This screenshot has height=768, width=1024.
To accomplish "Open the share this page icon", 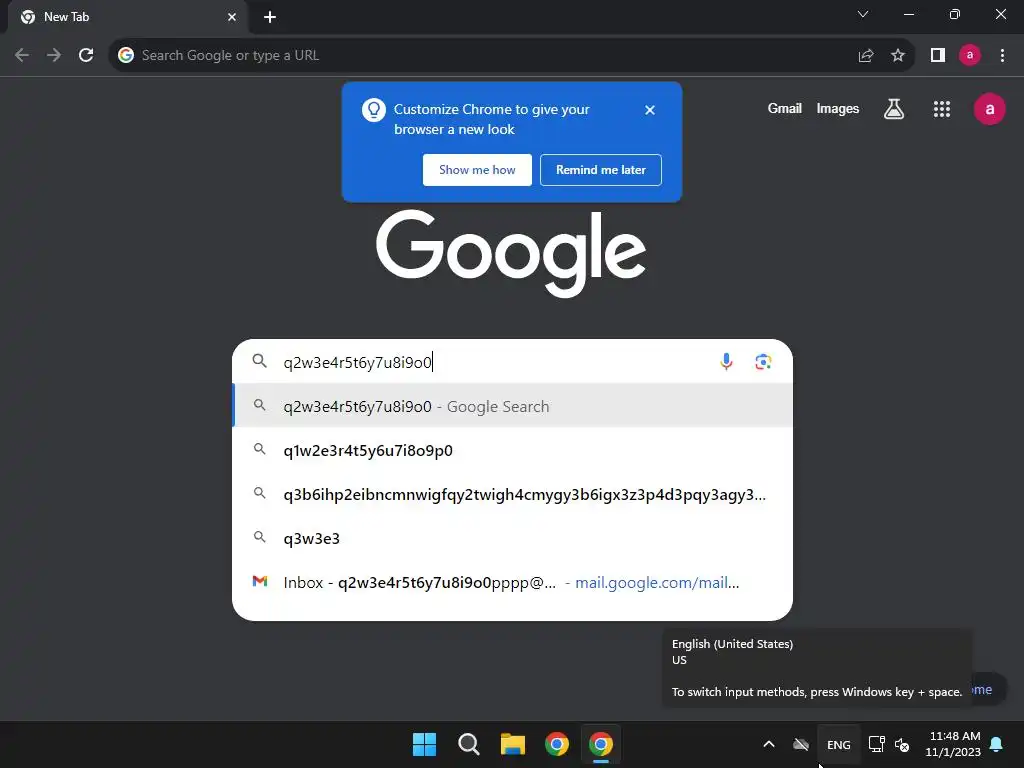I will coord(866,56).
